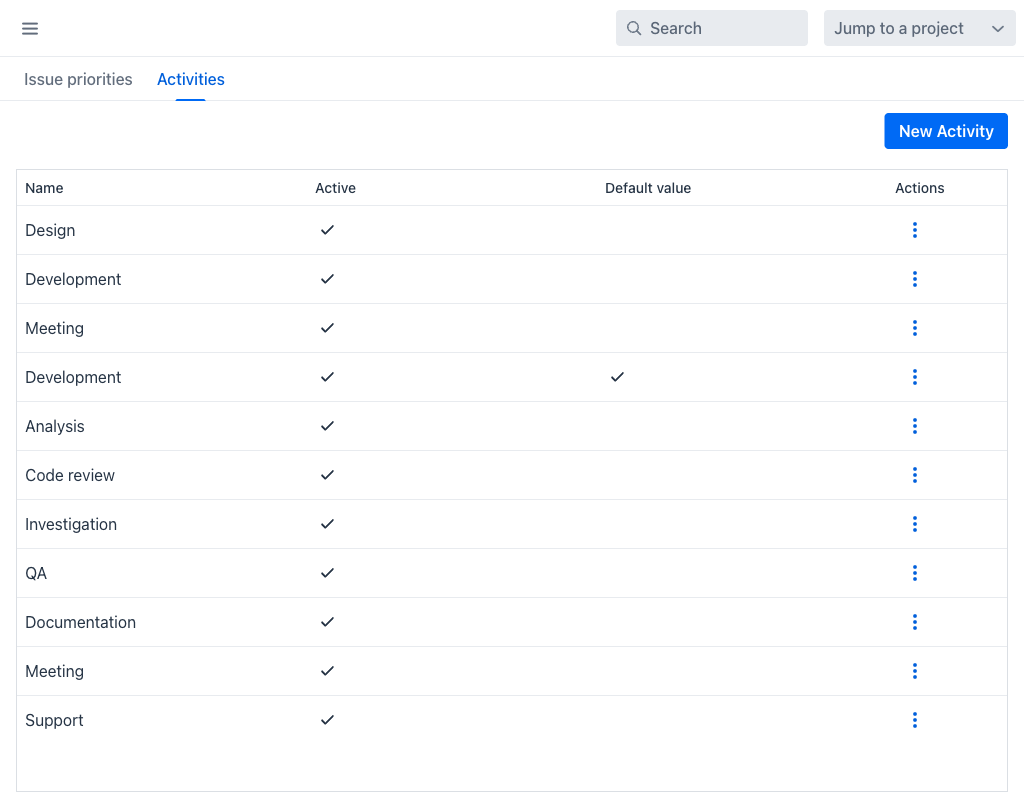Click the Active checkmark in Analysis row
The height and width of the screenshot is (800, 1024).
327,426
